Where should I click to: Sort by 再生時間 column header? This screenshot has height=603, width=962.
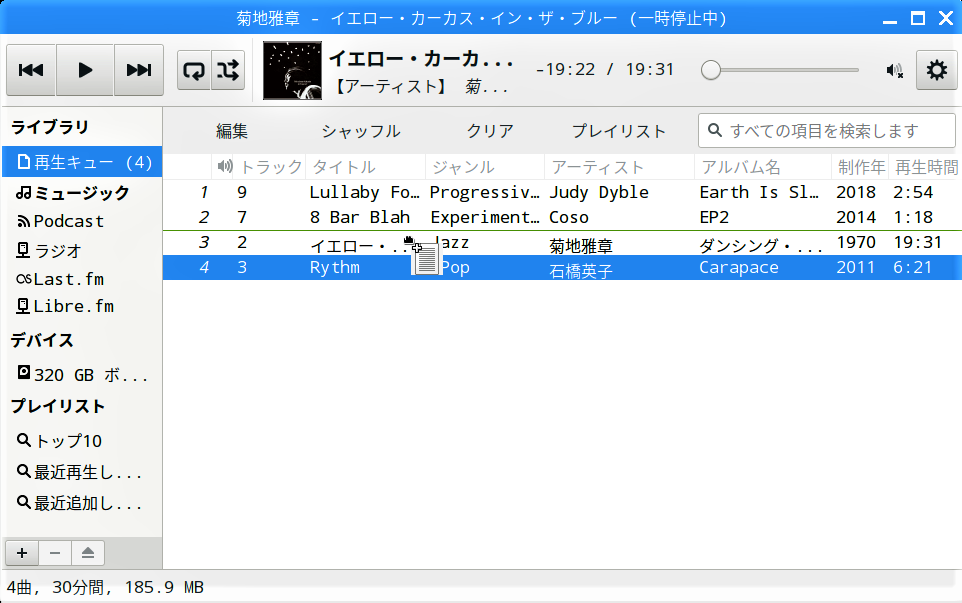925,166
